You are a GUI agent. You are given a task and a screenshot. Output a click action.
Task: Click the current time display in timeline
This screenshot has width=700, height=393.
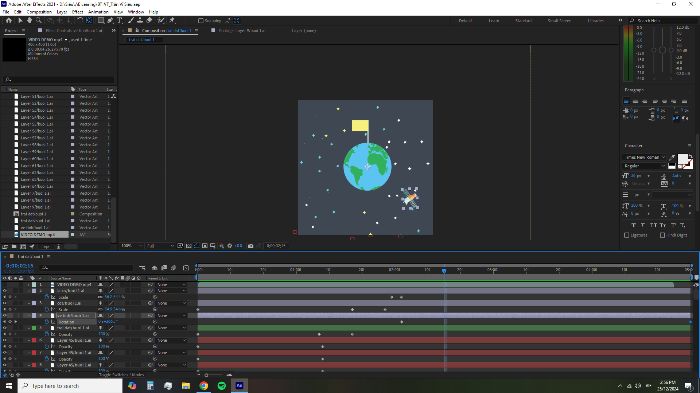19,266
